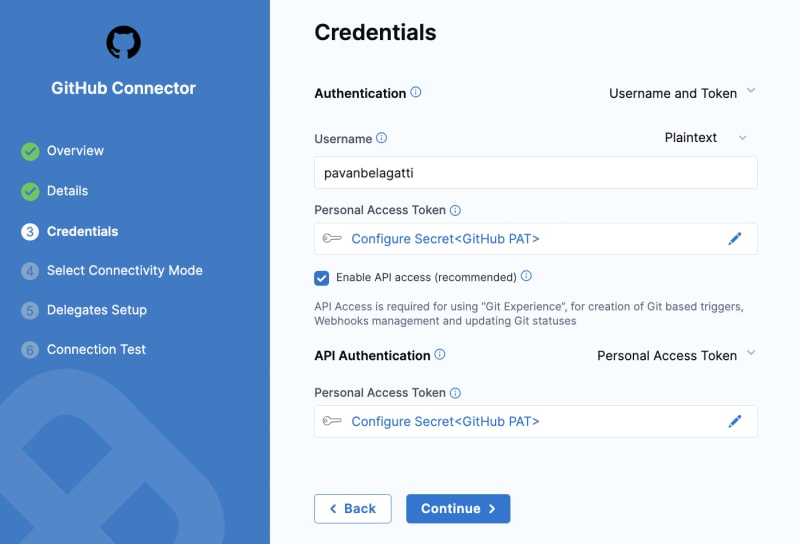
Task: Toggle Enable API access checkbox
Action: tap(321, 278)
